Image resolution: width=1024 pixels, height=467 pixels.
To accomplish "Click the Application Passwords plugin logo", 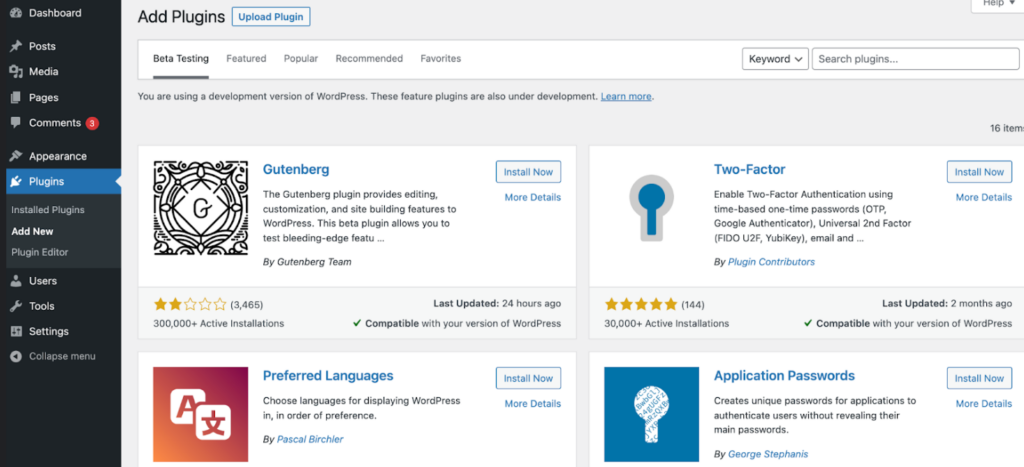I will click(651, 414).
